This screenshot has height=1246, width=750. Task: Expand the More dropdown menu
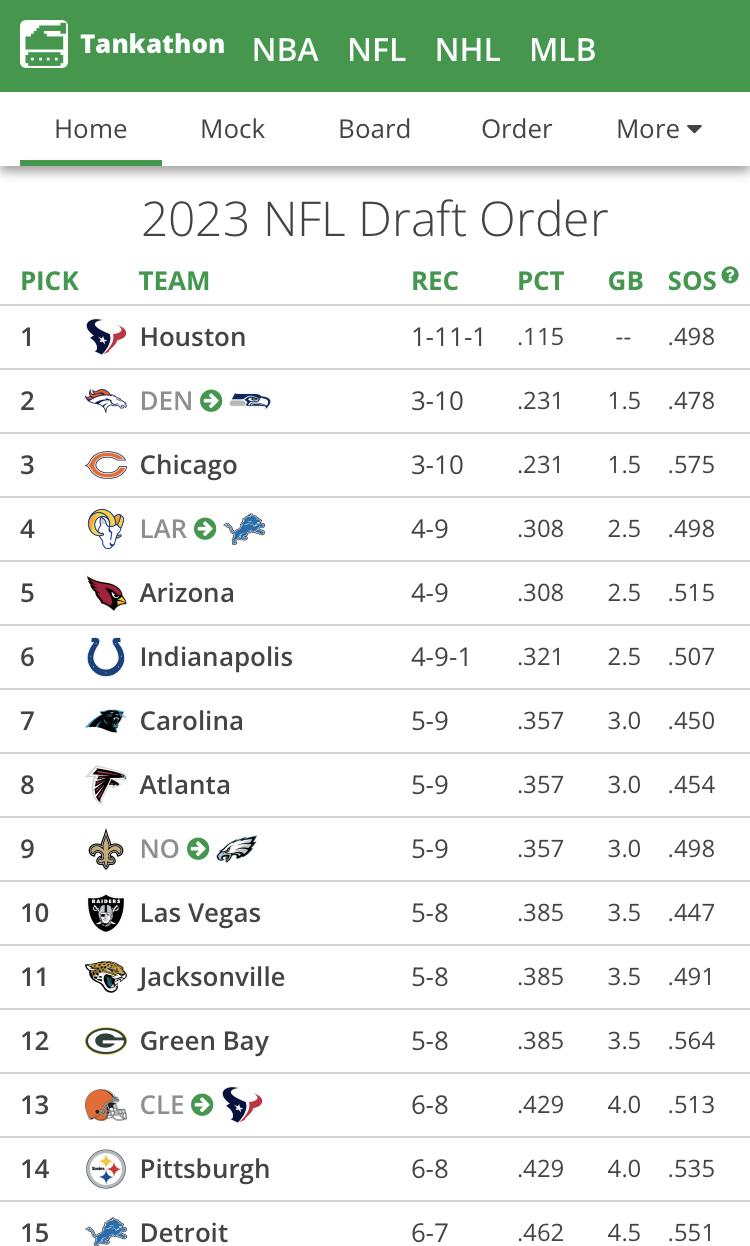click(x=659, y=129)
